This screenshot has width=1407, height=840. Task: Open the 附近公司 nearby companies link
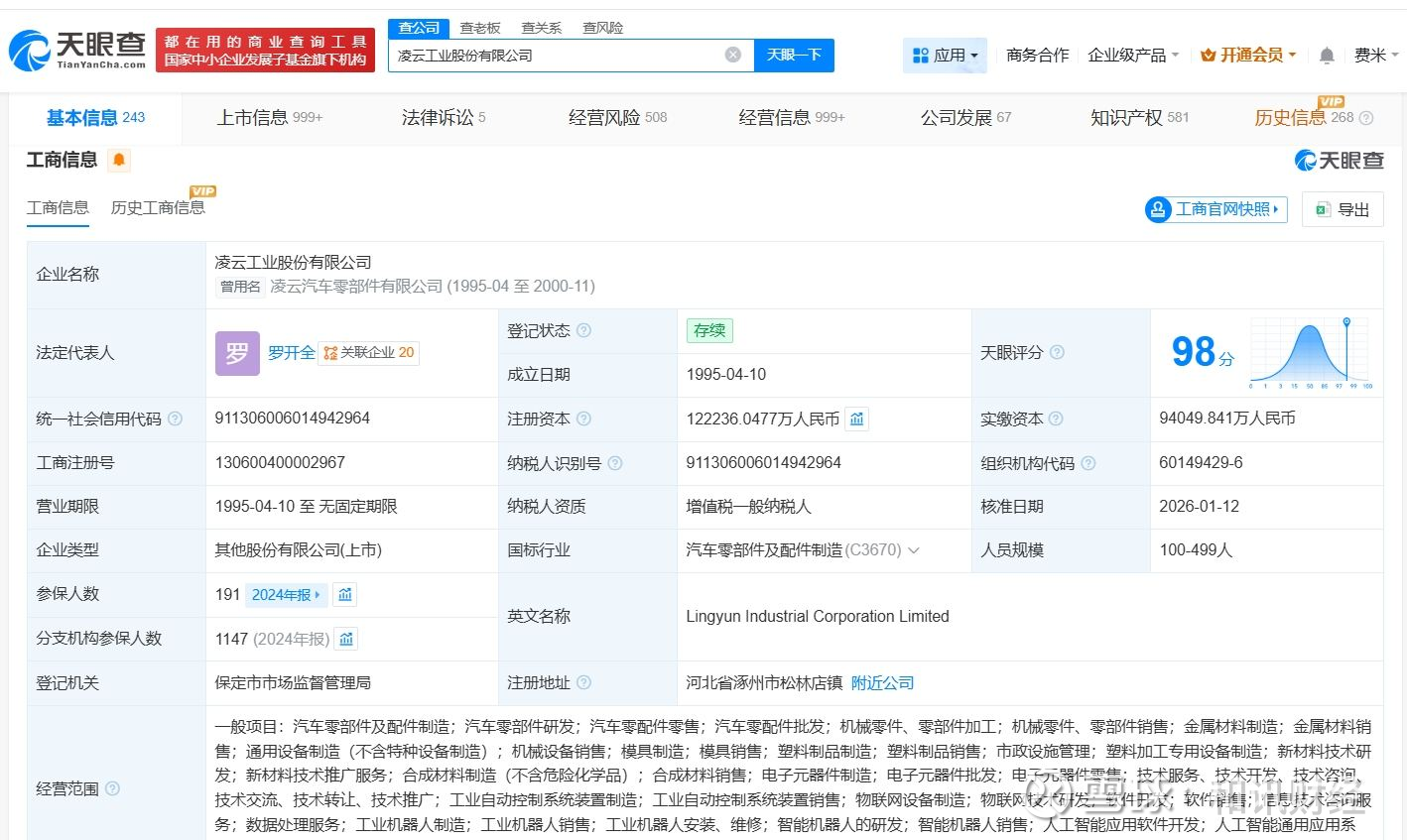point(882,683)
